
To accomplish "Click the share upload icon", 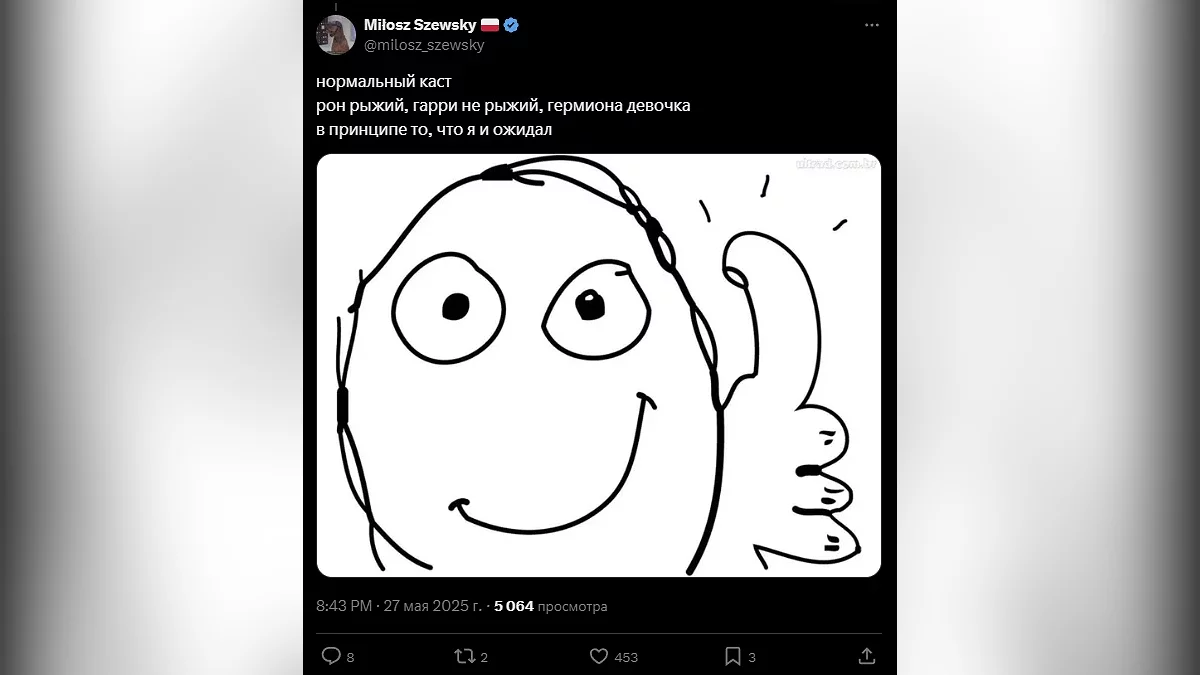I will [x=867, y=656].
